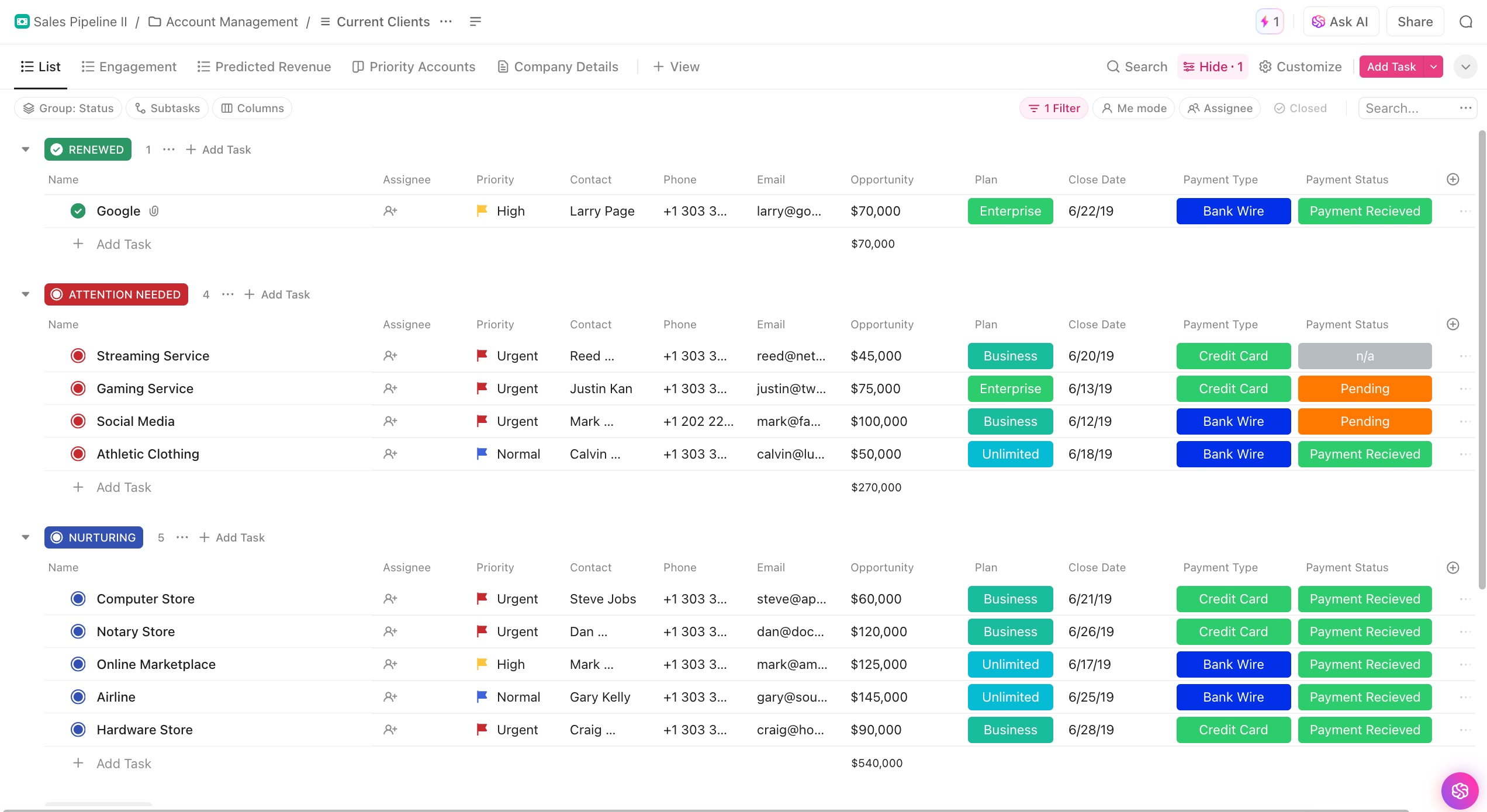Click the status circle on Gaming Service

78,388
